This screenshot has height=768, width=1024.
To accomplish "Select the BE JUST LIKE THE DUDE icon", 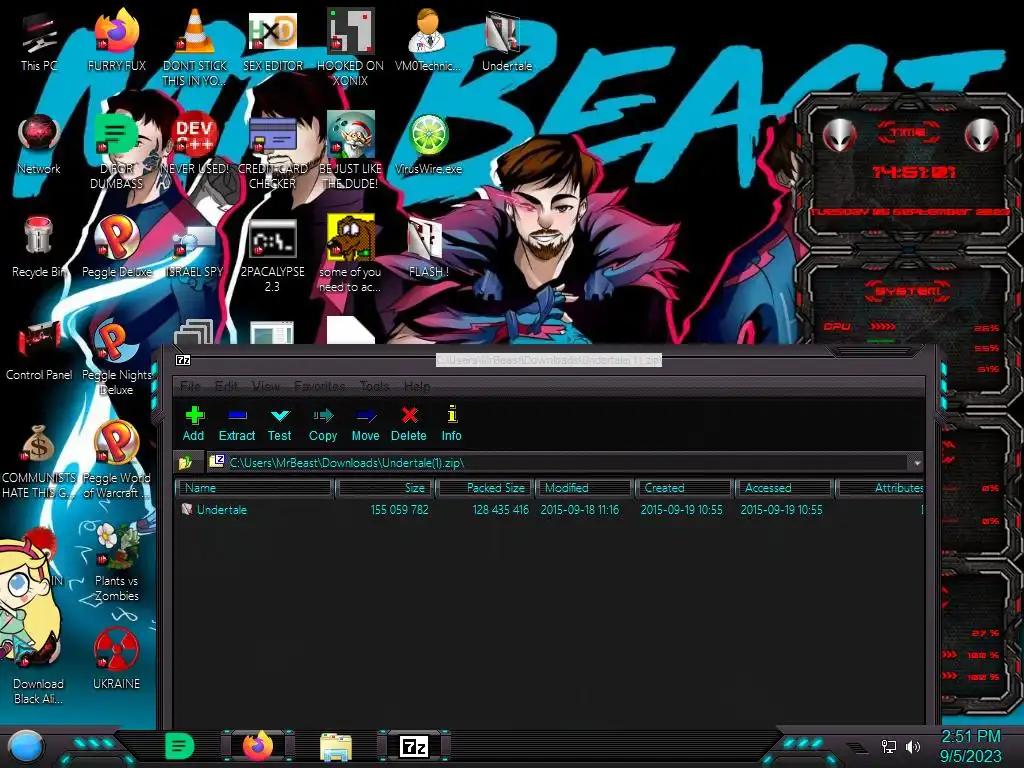I will (350, 152).
